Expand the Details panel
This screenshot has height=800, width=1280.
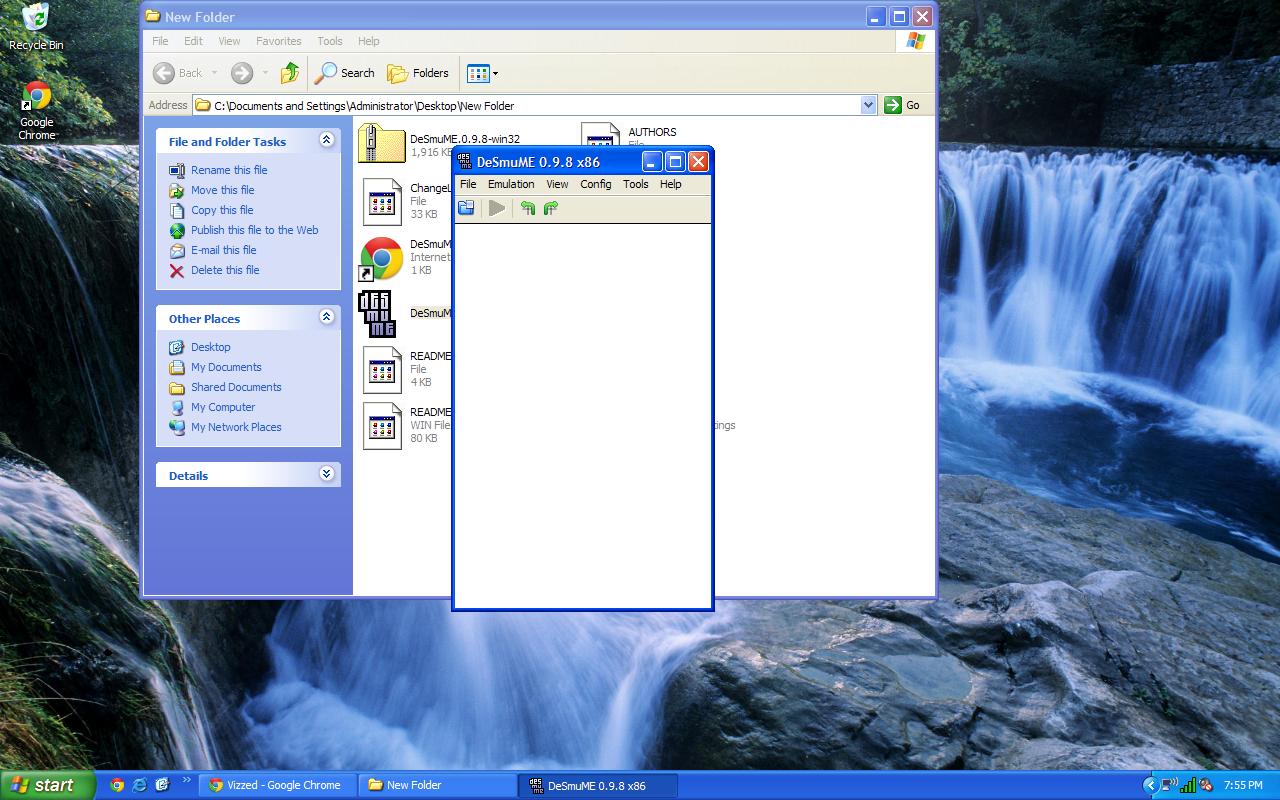[x=326, y=475]
